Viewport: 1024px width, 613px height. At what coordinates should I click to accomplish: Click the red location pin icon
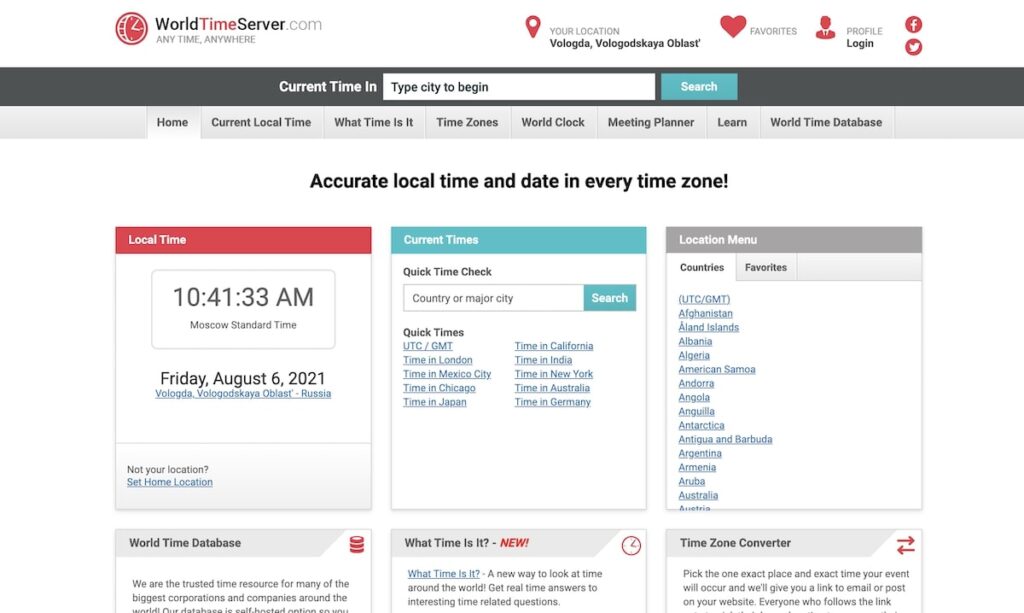click(x=533, y=27)
